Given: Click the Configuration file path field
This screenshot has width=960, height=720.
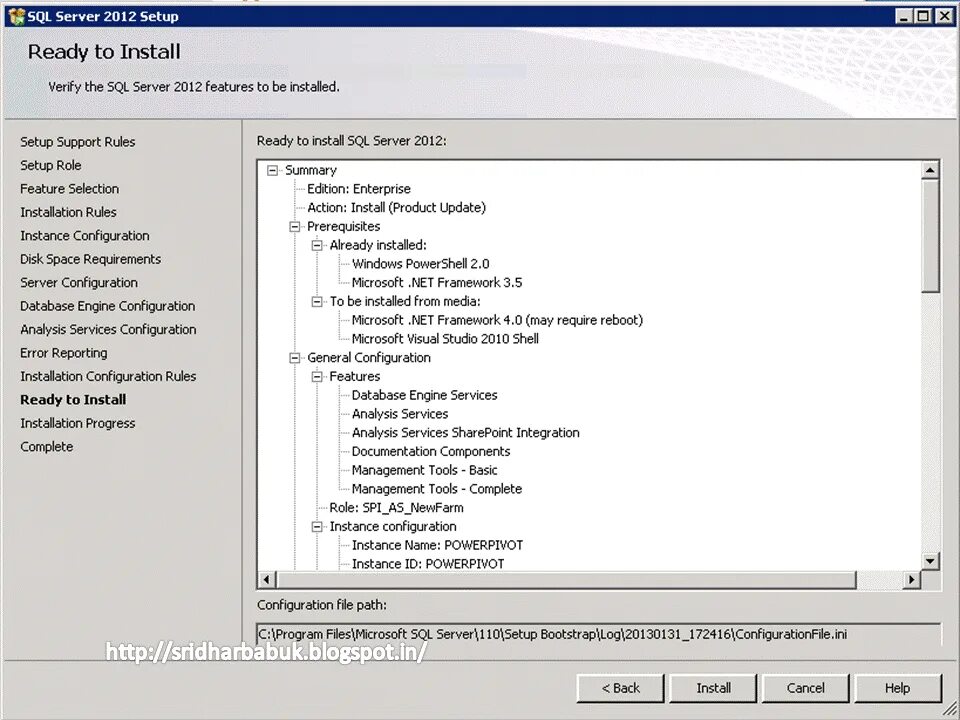Looking at the screenshot, I should tap(599, 634).
